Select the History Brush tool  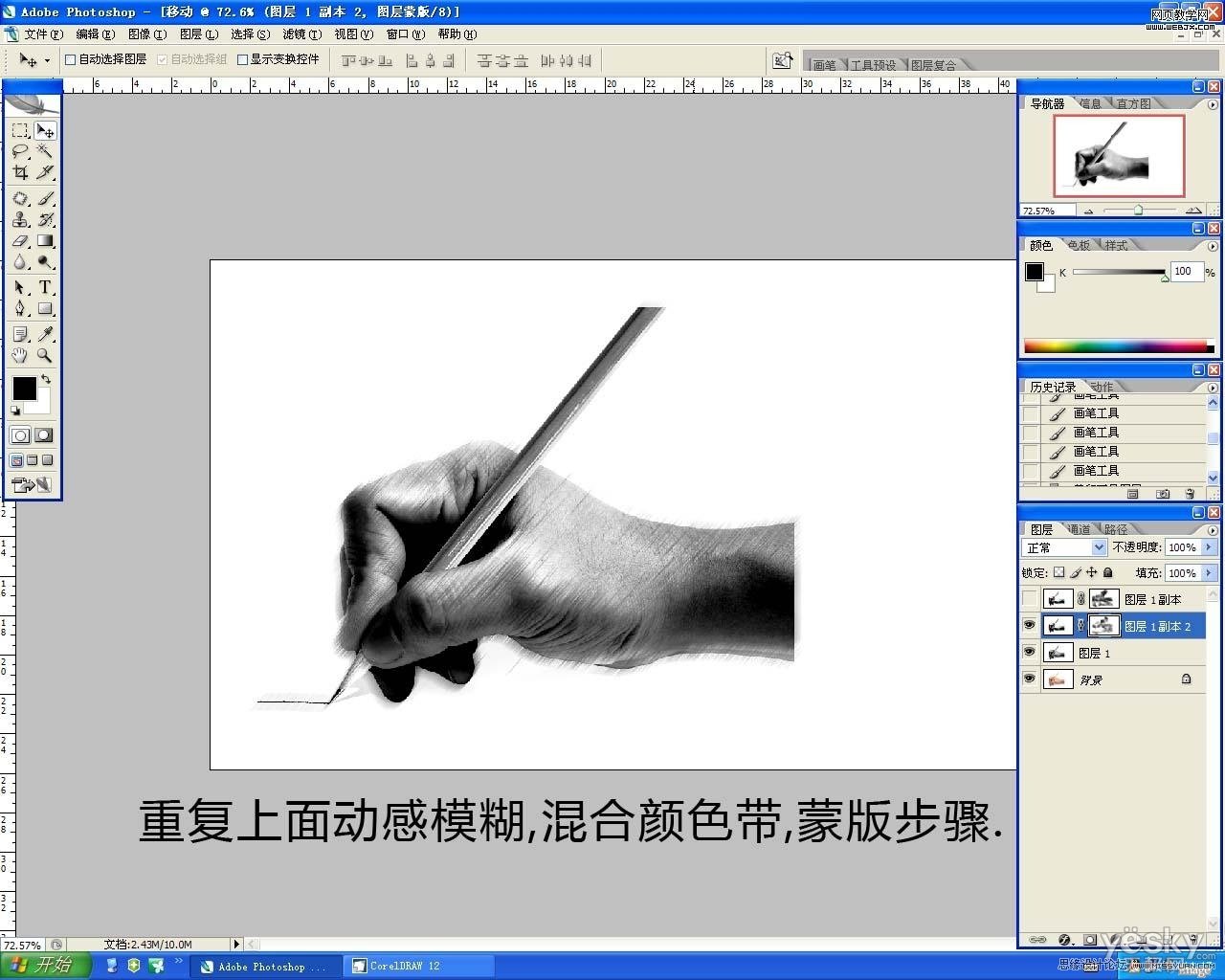[x=45, y=219]
